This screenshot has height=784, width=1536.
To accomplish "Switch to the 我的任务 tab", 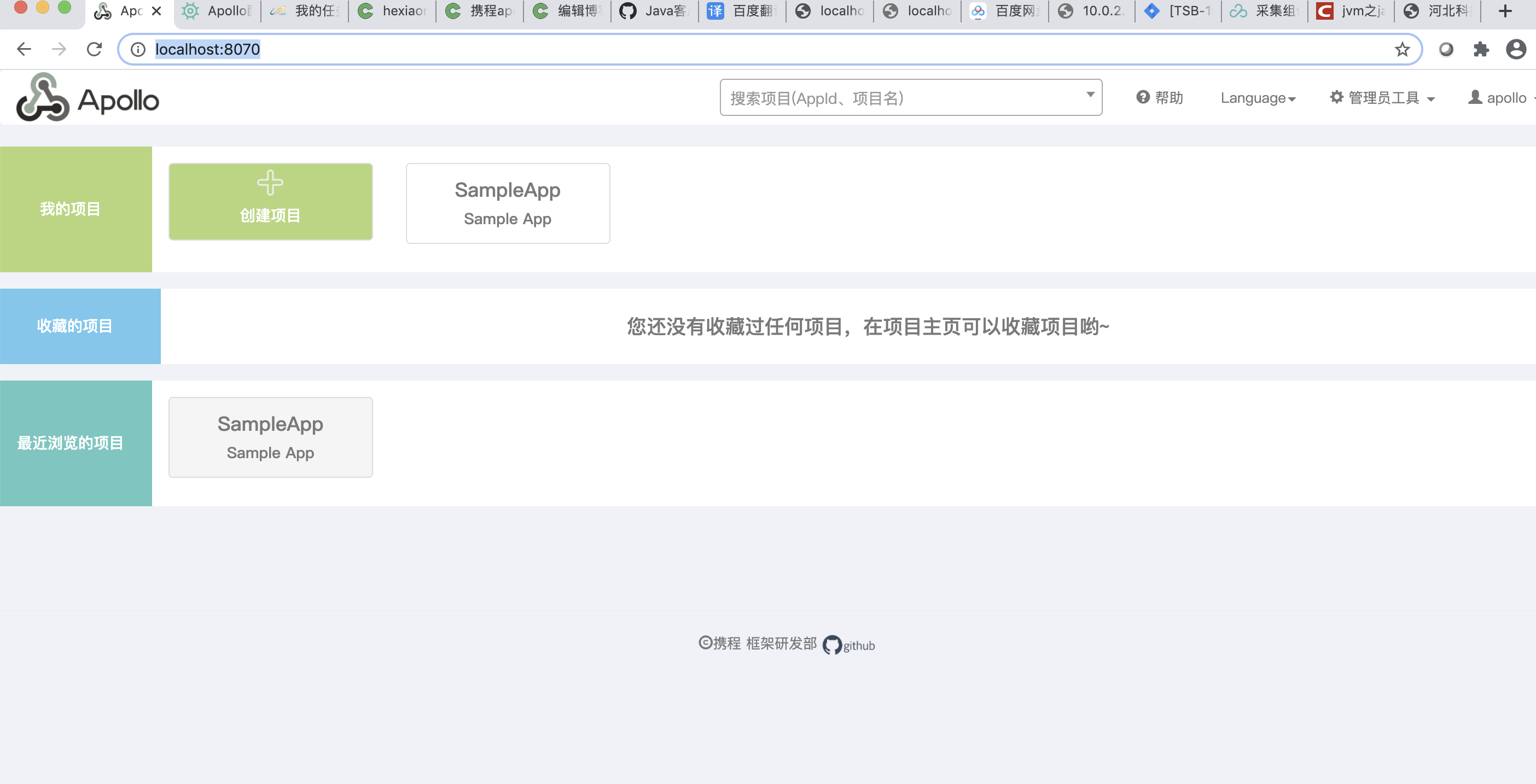I will pos(305,11).
